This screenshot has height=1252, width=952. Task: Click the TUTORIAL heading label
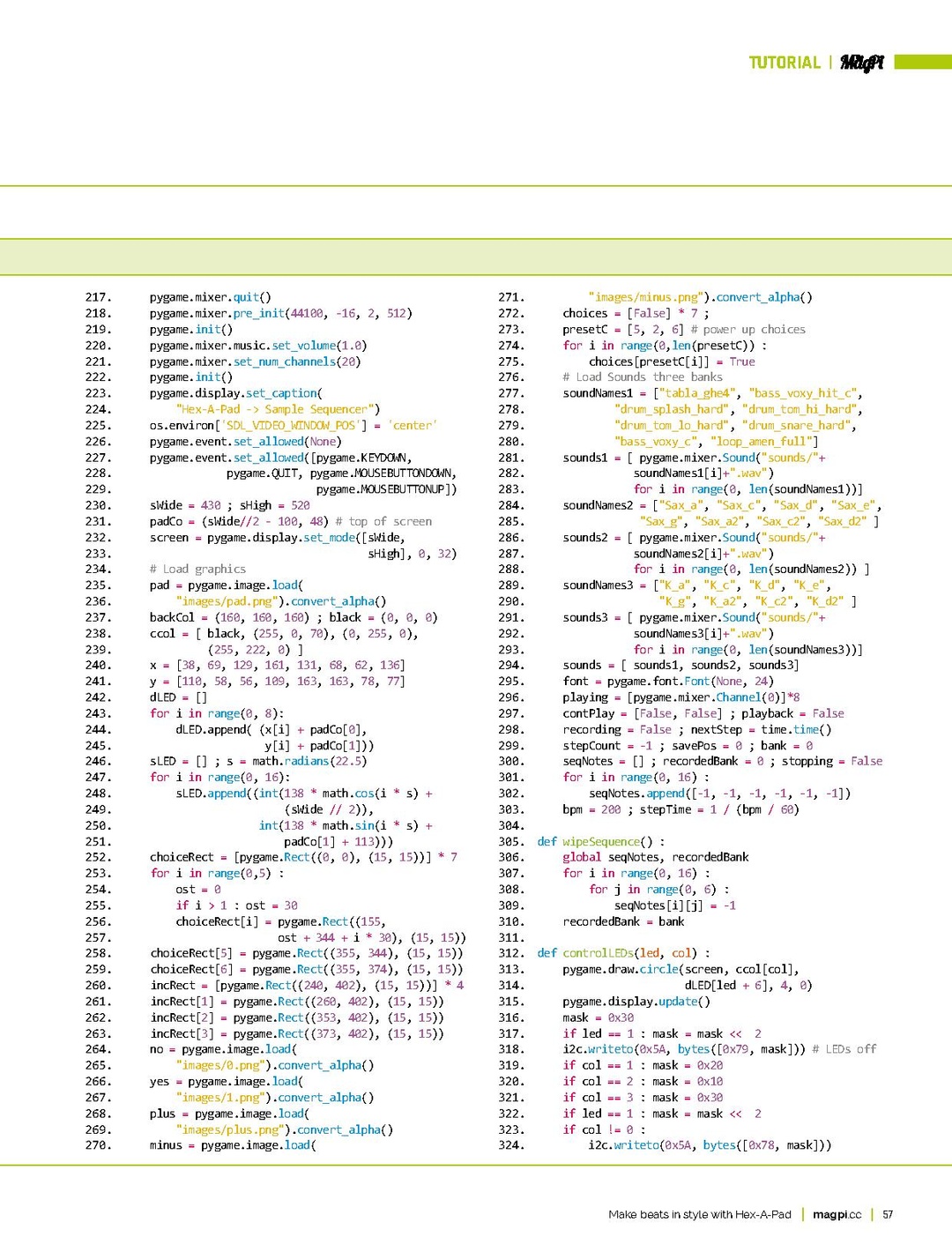click(x=784, y=63)
